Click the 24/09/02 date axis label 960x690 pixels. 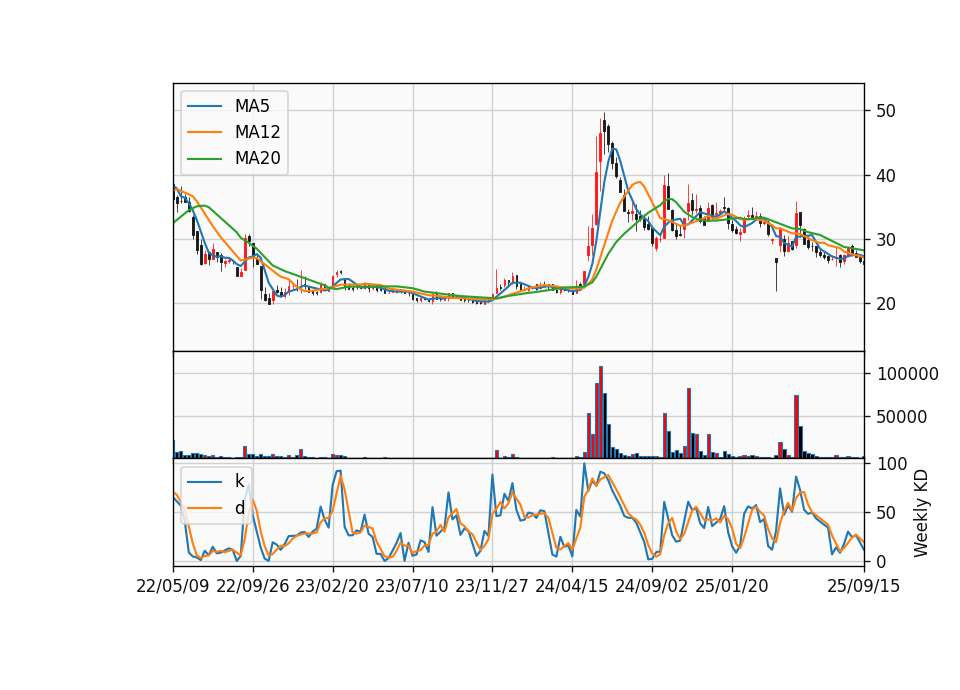click(x=651, y=586)
